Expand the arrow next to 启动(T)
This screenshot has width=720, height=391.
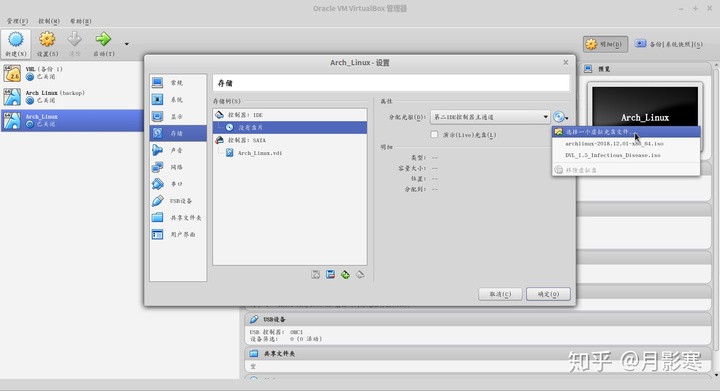point(126,44)
